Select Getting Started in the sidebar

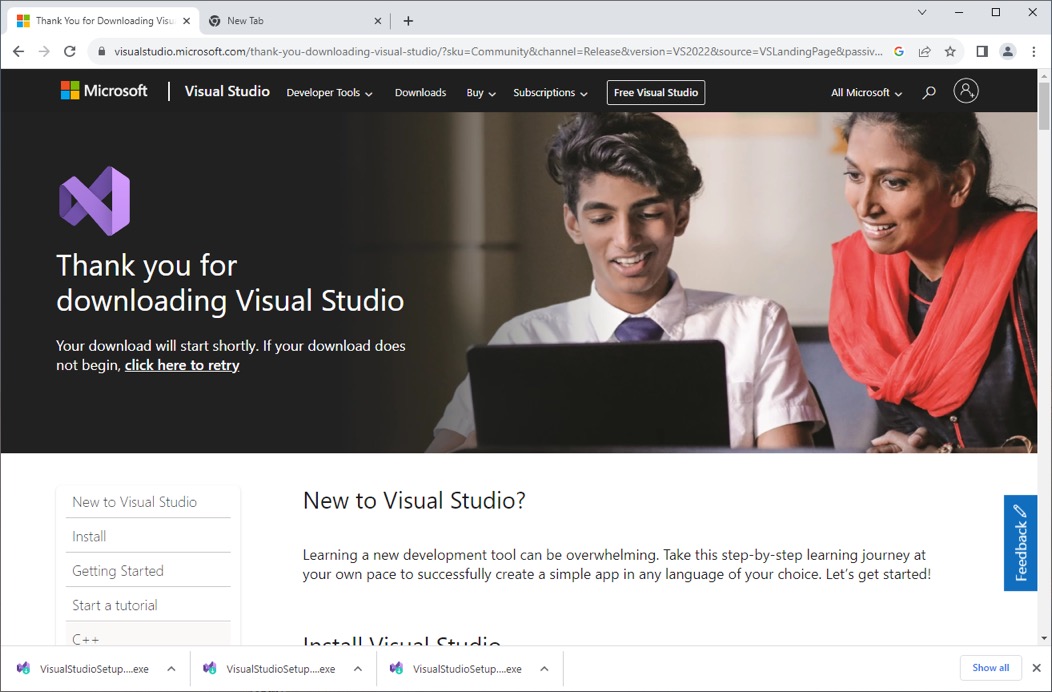pos(118,571)
